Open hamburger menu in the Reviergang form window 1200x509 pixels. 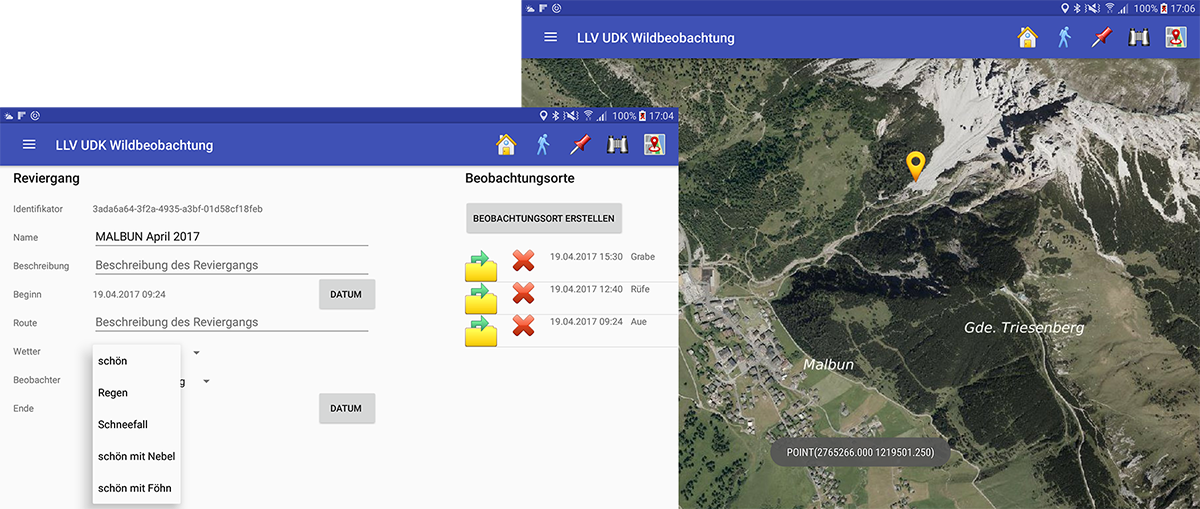pos(29,145)
